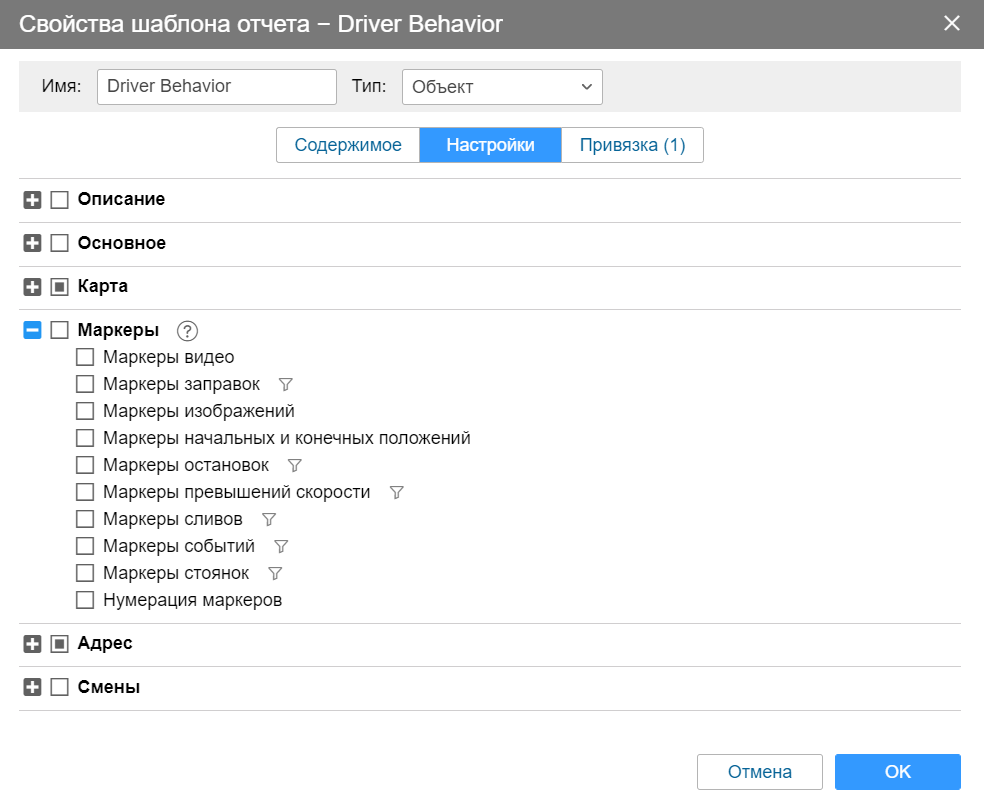Expand the Описание section
984x800 pixels.
point(32,200)
